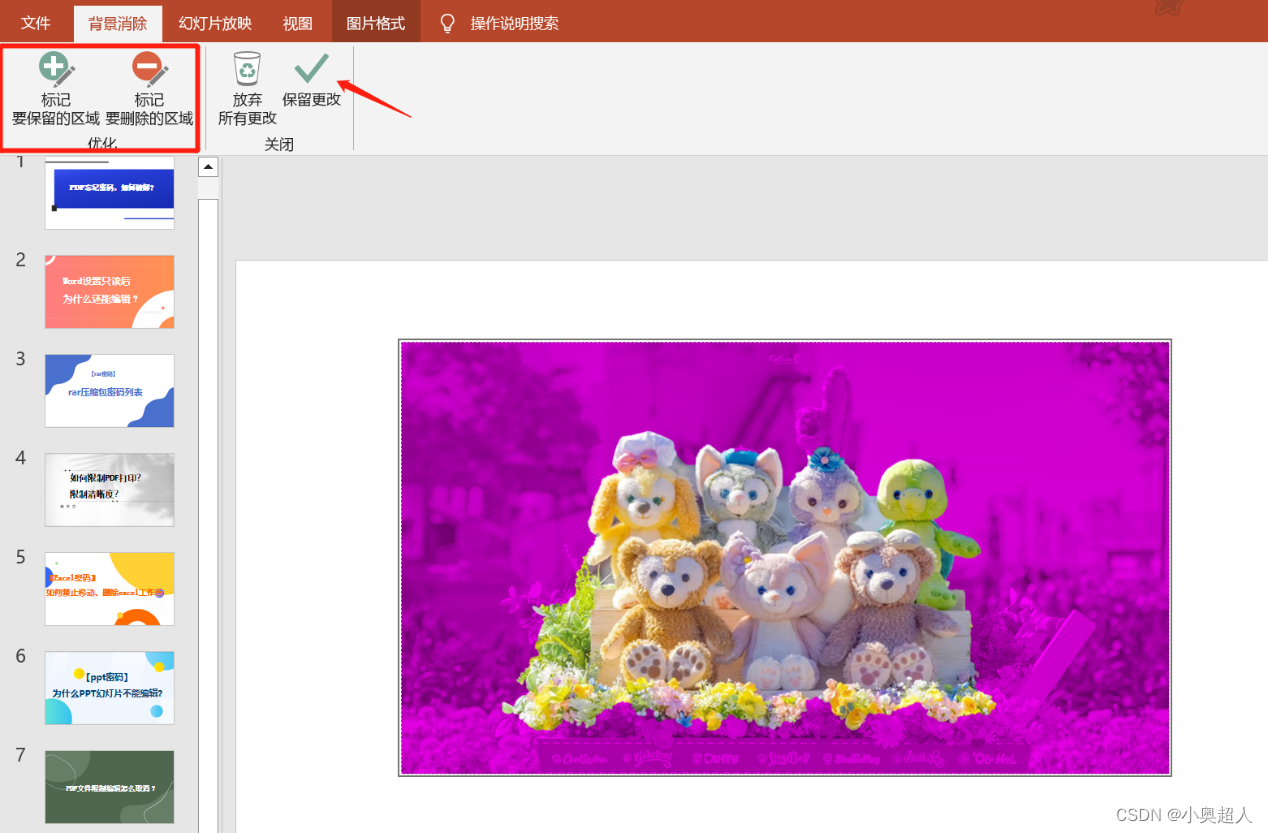This screenshot has width=1268, height=833.
Task: Select slide 7 green PDF thumbnail
Action: pyautogui.click(x=110, y=786)
